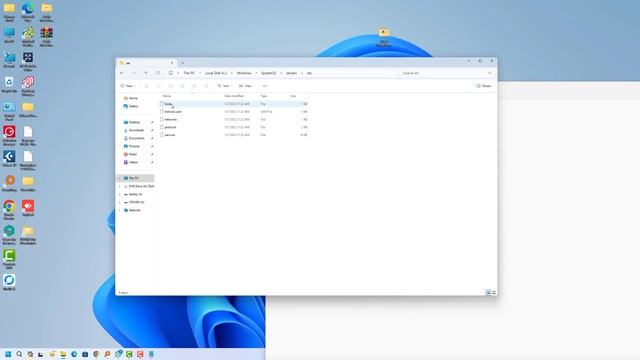Sort by the Type column header
Image resolution: width=640 pixels, height=360 pixels.
click(264, 96)
